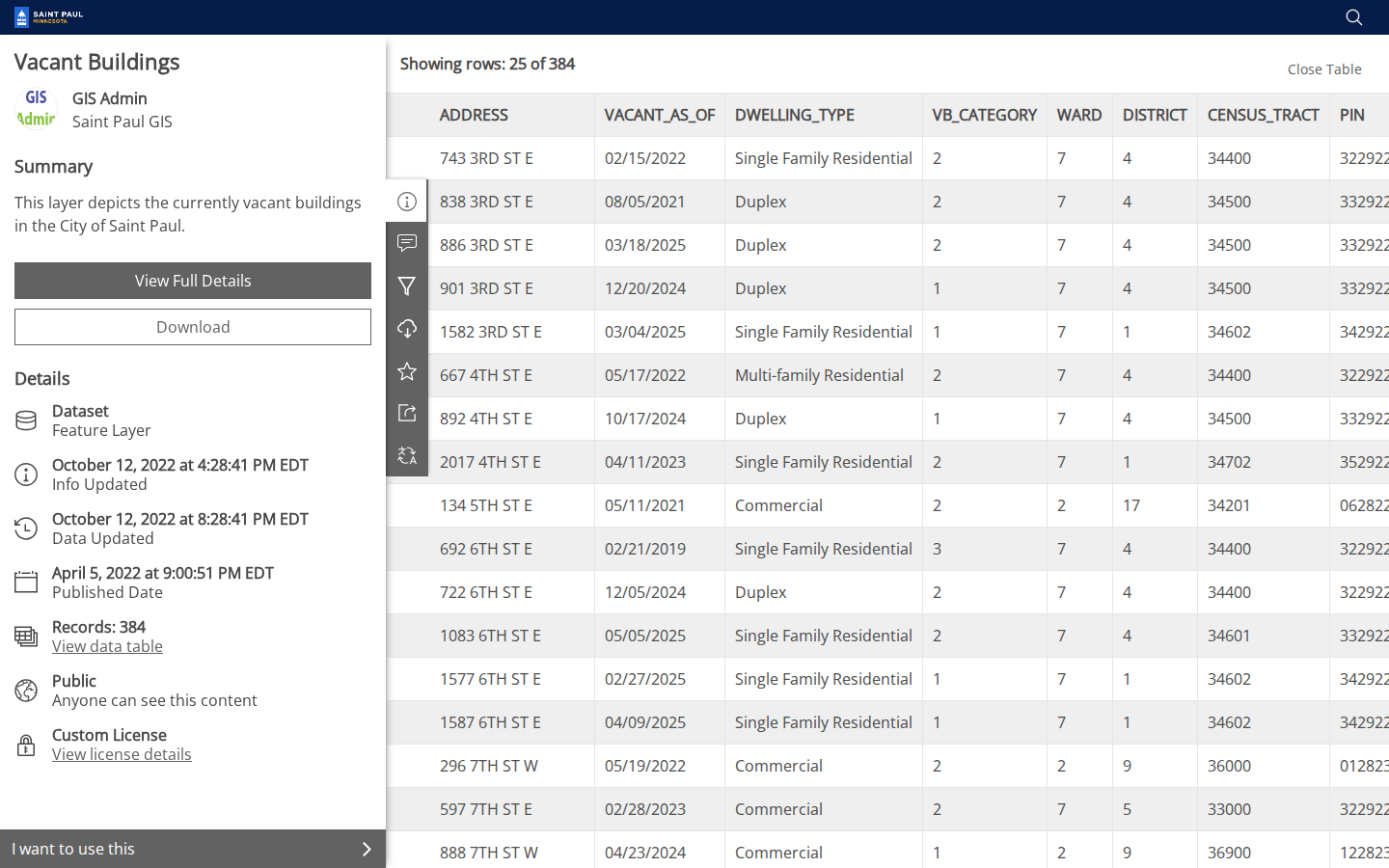The image size is (1389, 868).
Task: Click the Download button
Action: (193, 327)
